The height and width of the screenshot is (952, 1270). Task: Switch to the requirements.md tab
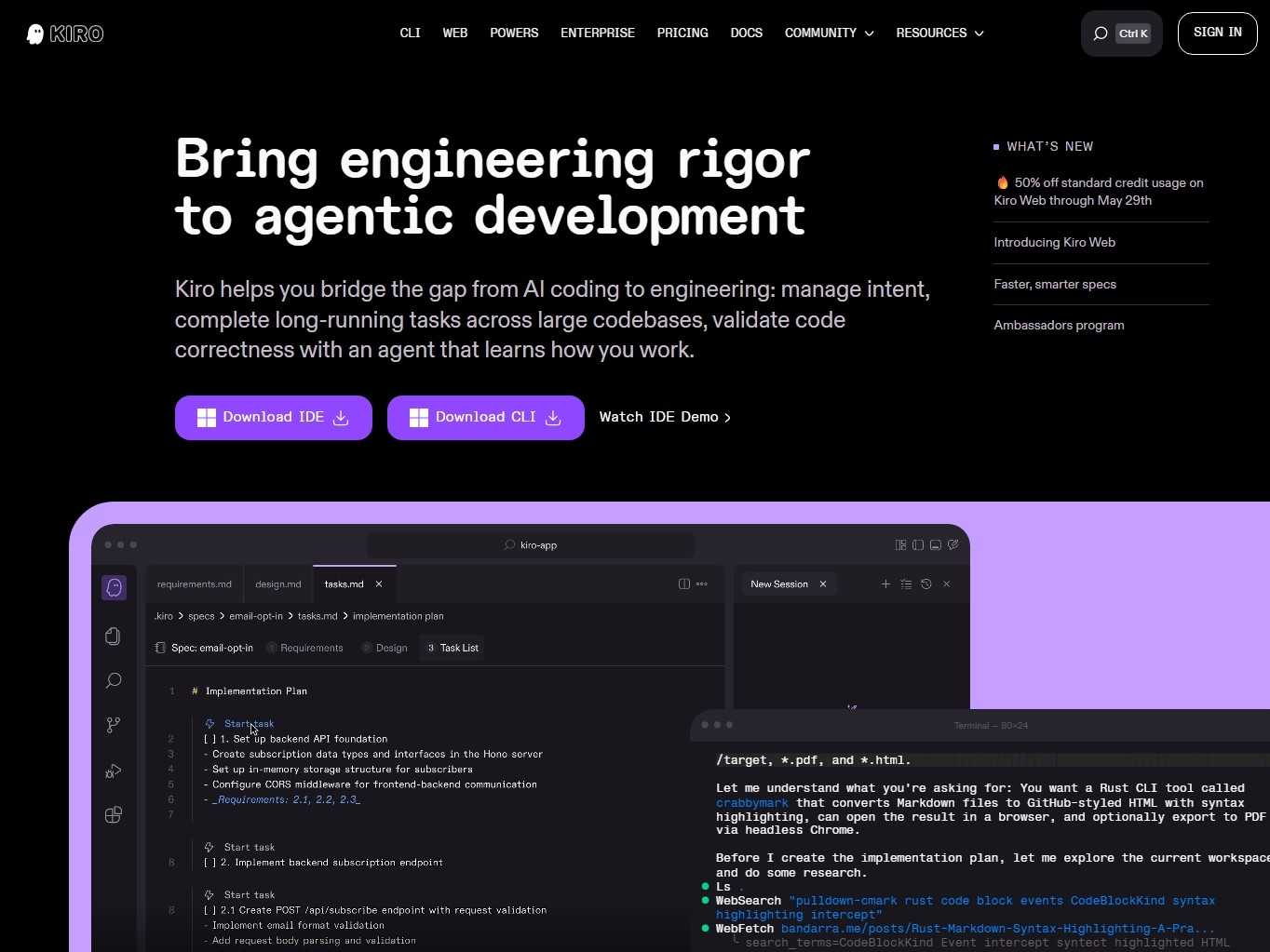coord(195,584)
